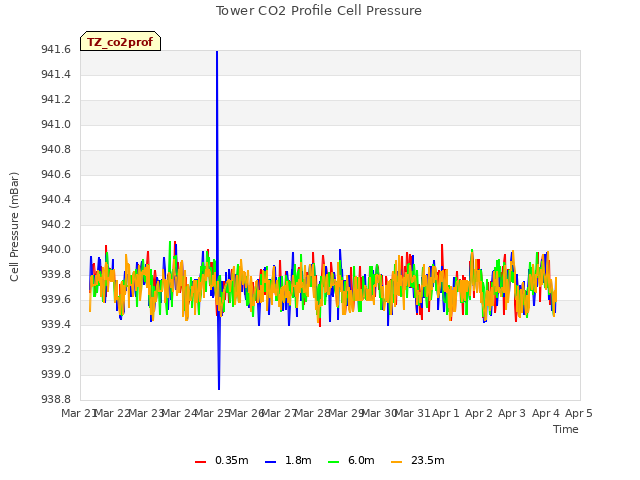Click the 941.2 y-axis tick label
This screenshot has height=480, width=640.
(x=56, y=99)
